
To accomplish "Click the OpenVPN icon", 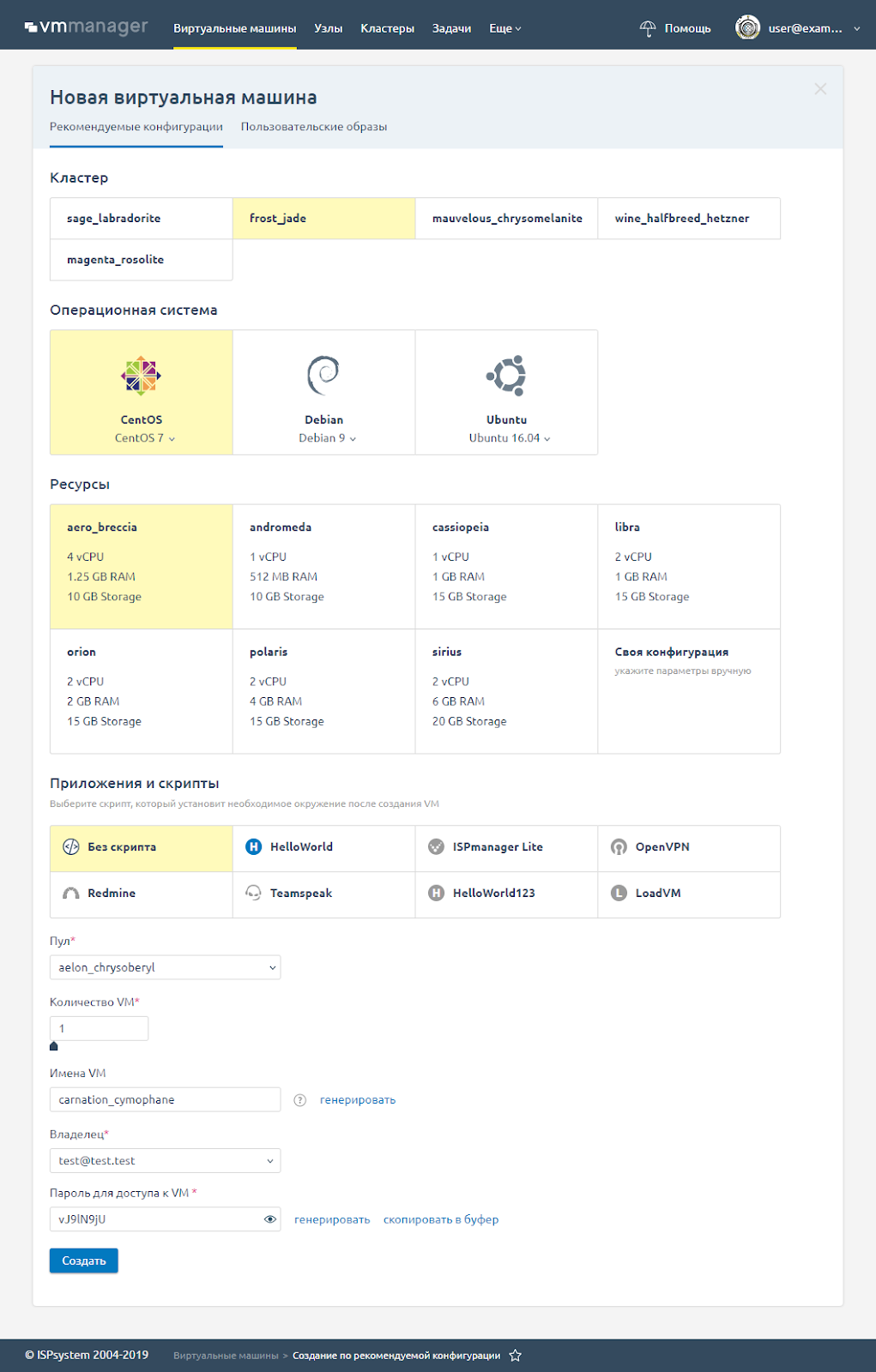I will pyautogui.click(x=619, y=847).
